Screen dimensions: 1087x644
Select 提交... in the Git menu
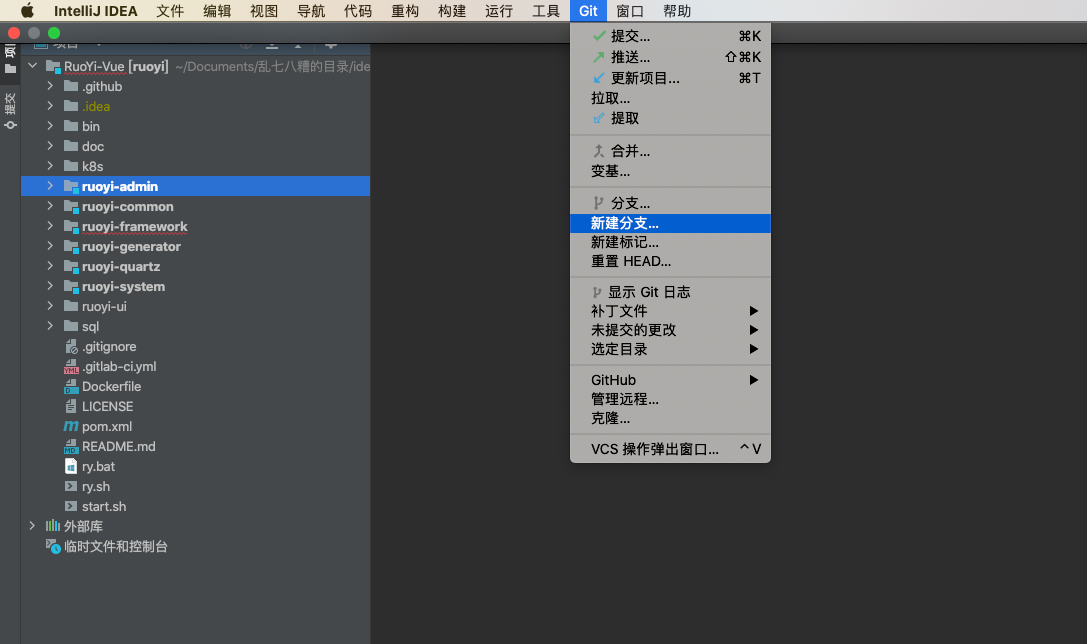click(630, 36)
